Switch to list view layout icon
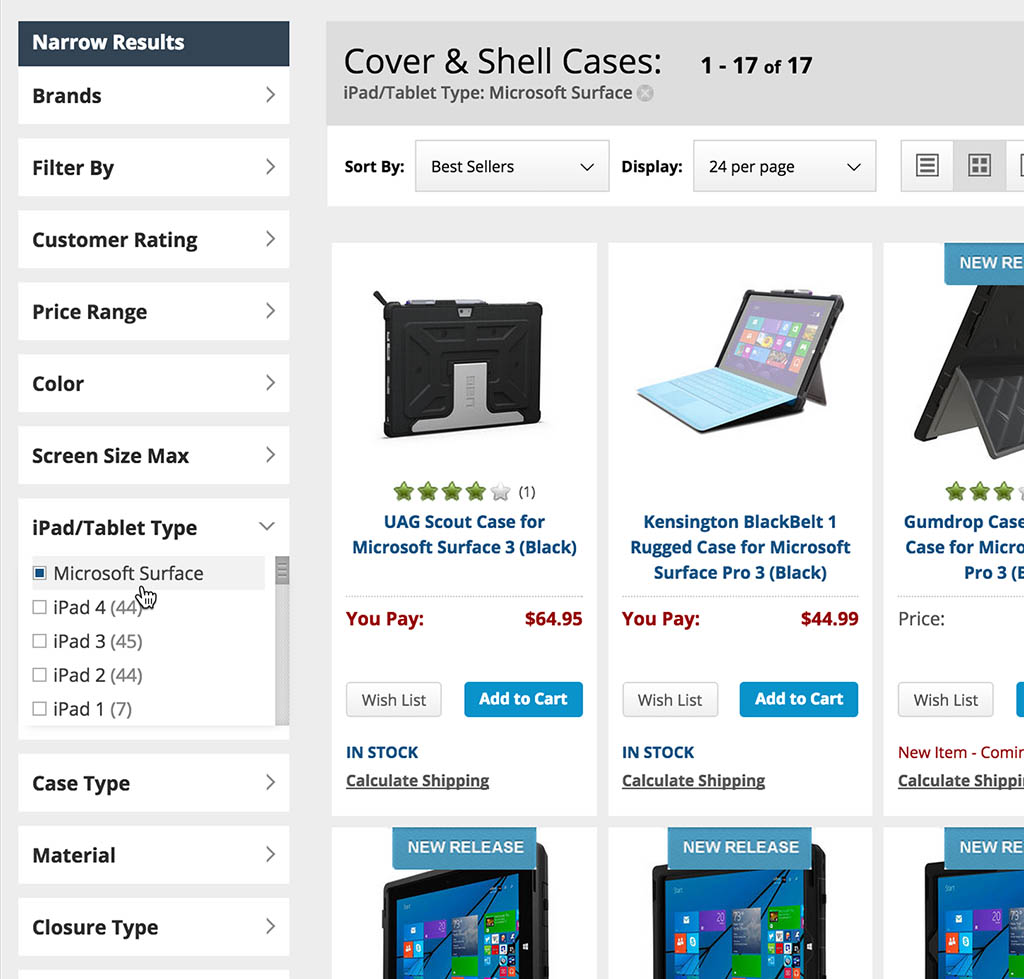The height and width of the screenshot is (979, 1024). click(927, 166)
